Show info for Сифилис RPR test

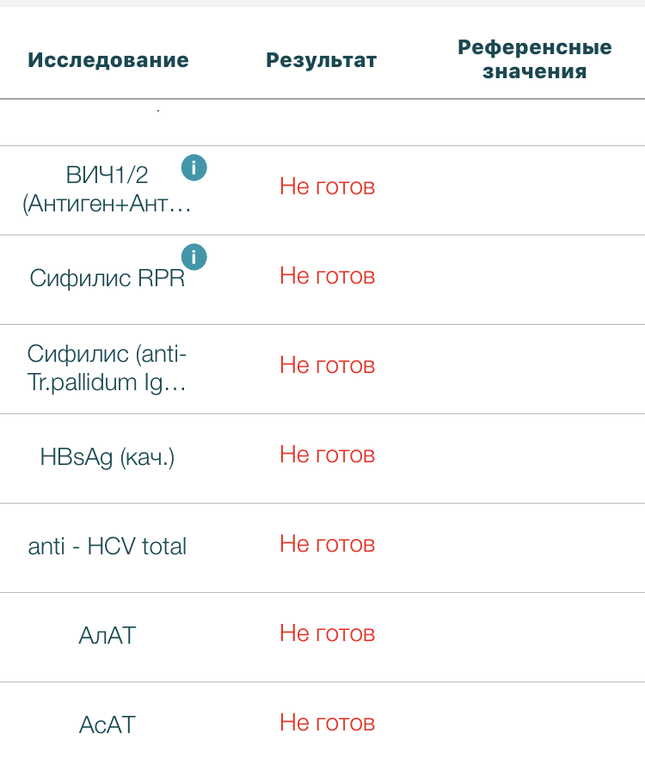tap(194, 257)
